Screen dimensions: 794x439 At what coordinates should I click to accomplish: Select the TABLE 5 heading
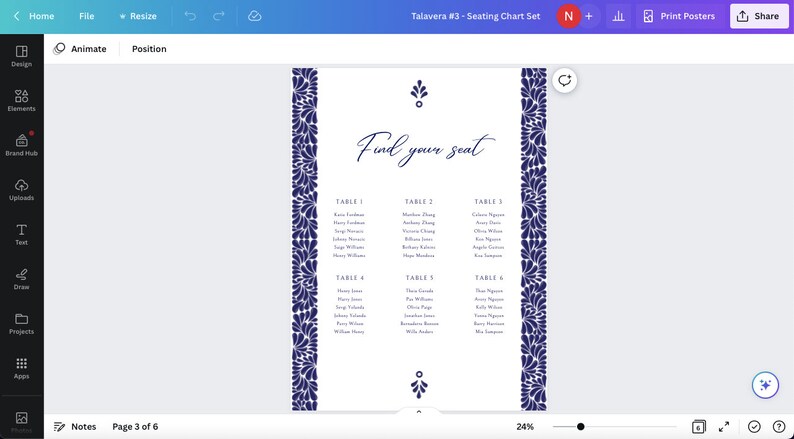419,277
